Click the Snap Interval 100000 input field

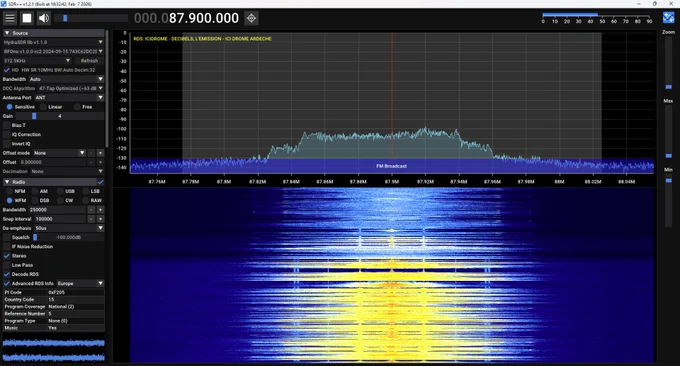pos(60,219)
